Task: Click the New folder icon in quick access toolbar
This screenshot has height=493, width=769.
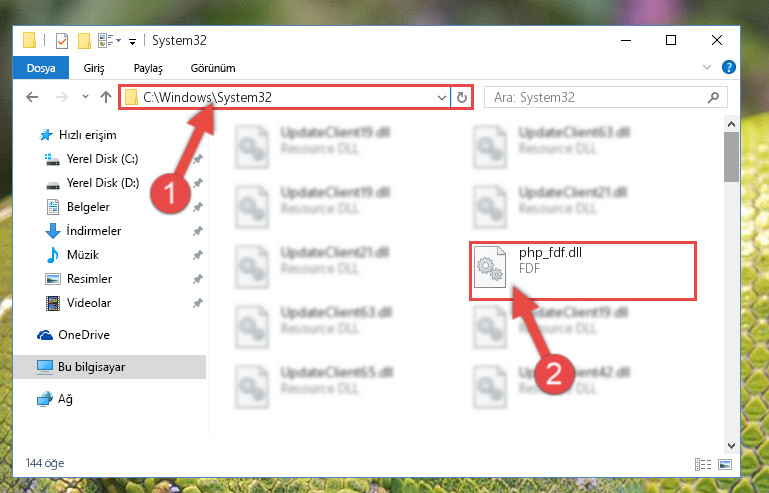Action: [84, 41]
